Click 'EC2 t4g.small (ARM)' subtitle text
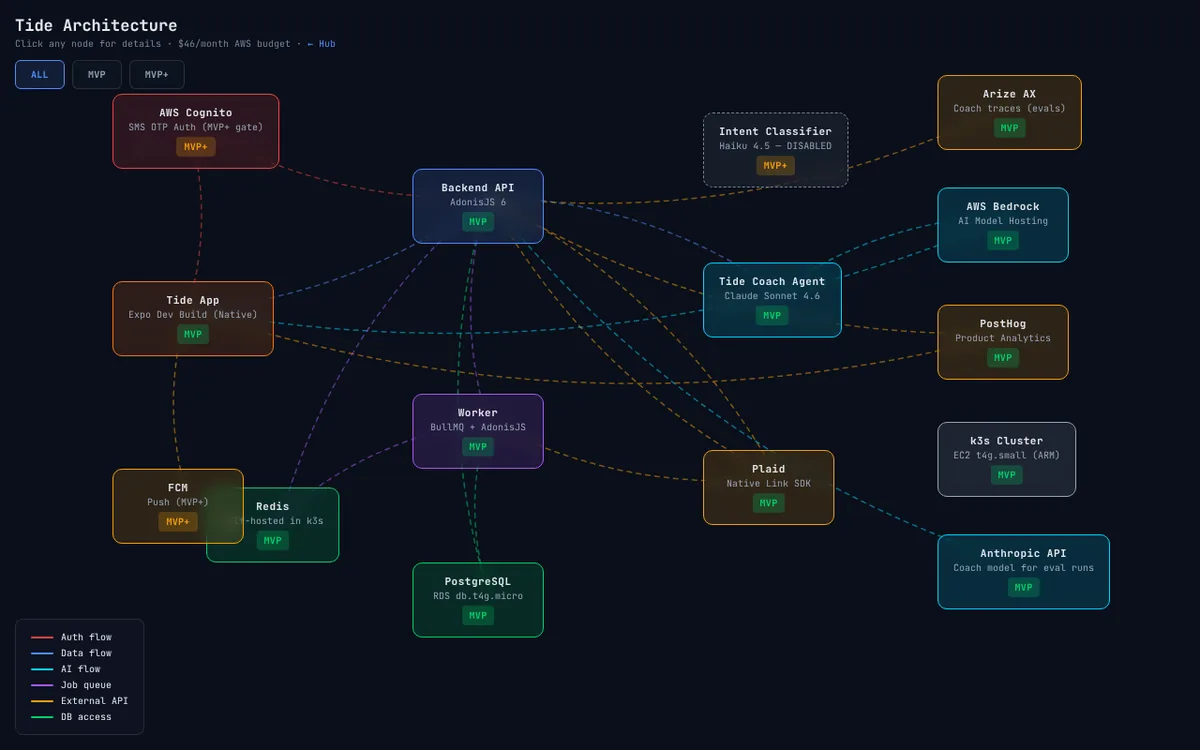This screenshot has height=750, width=1200. [x=1007, y=455]
